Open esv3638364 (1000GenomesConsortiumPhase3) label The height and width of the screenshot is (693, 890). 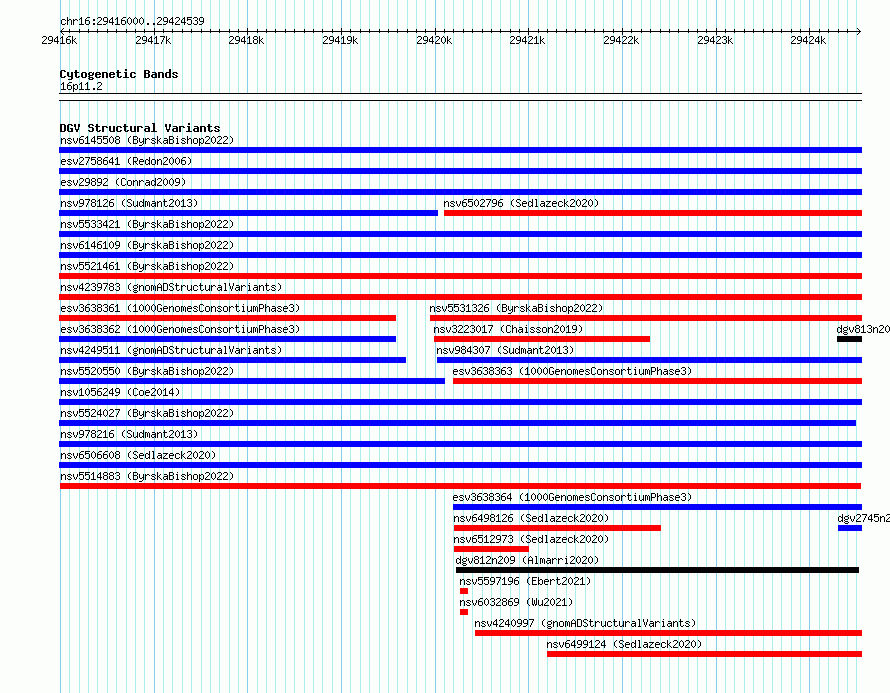[x=572, y=497]
